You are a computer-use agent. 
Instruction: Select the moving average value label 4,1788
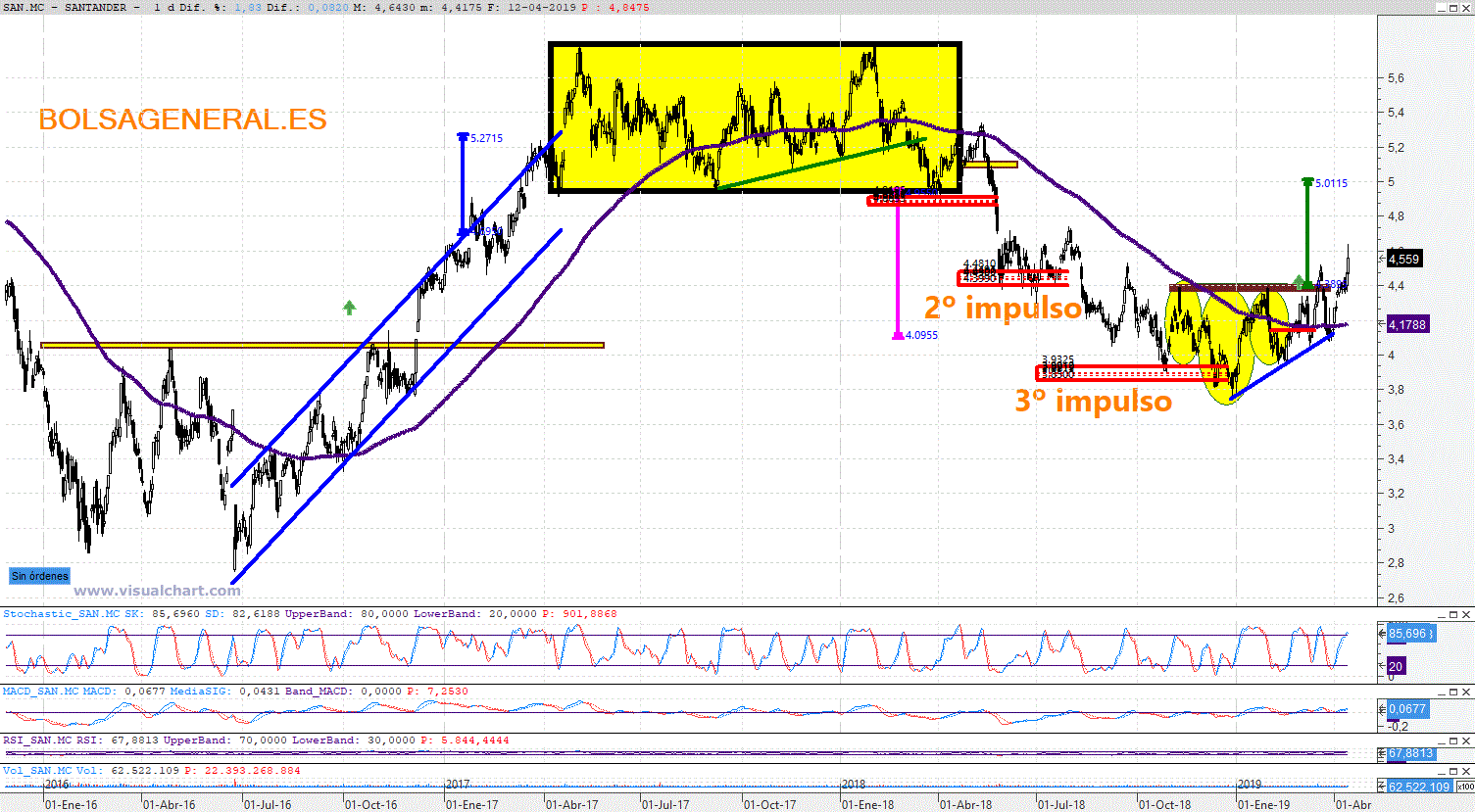coord(1406,324)
